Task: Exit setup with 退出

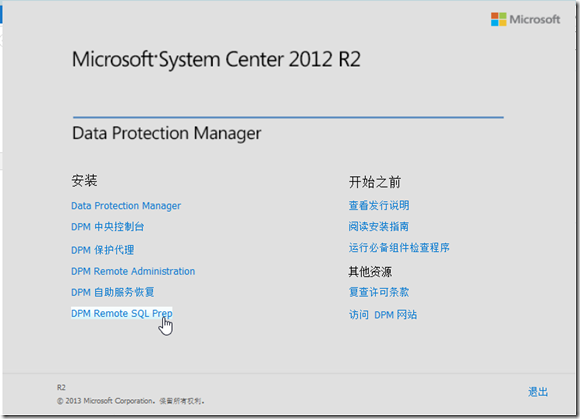Action: coord(538,392)
